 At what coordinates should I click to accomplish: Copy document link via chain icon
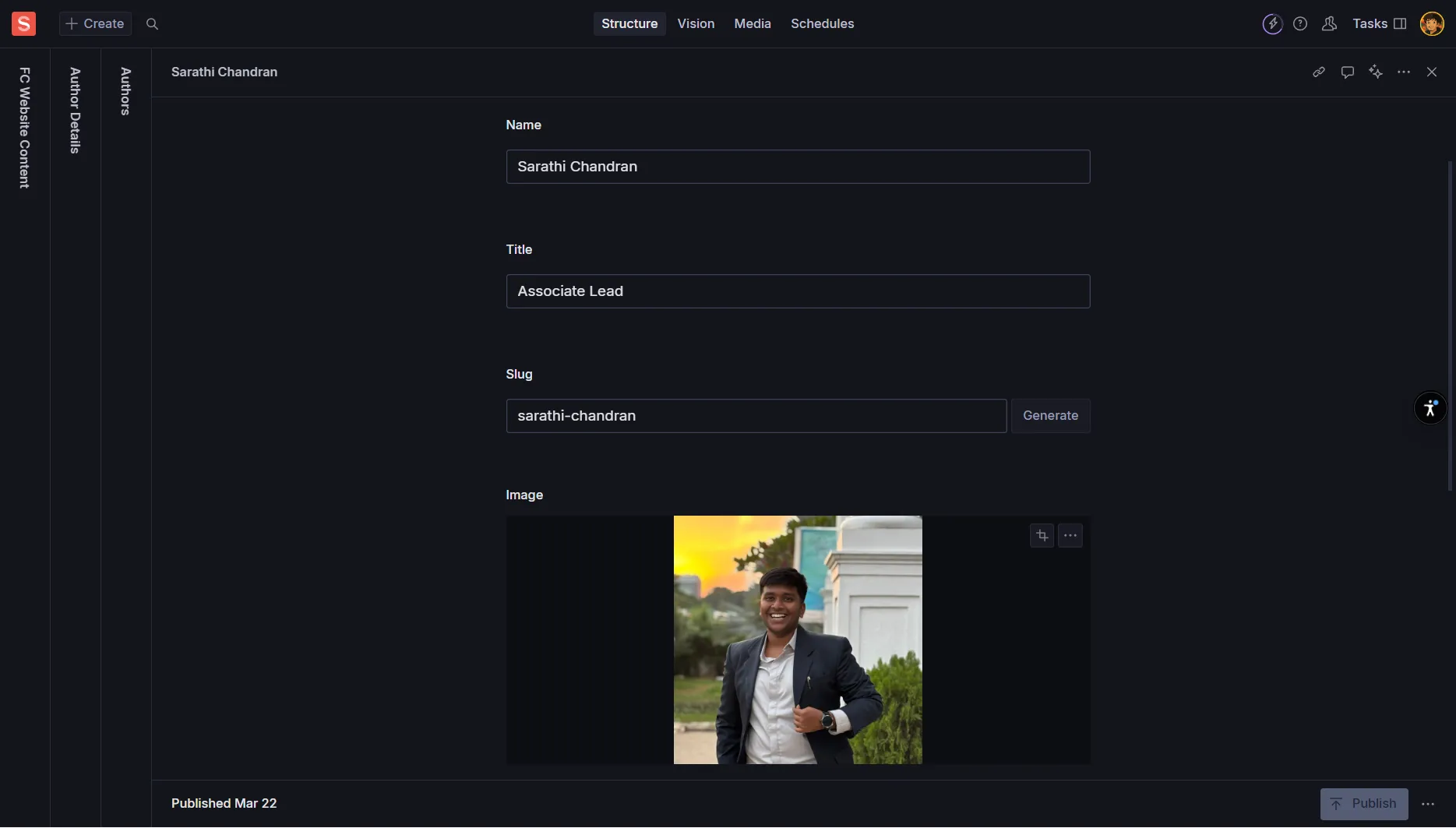point(1319,72)
